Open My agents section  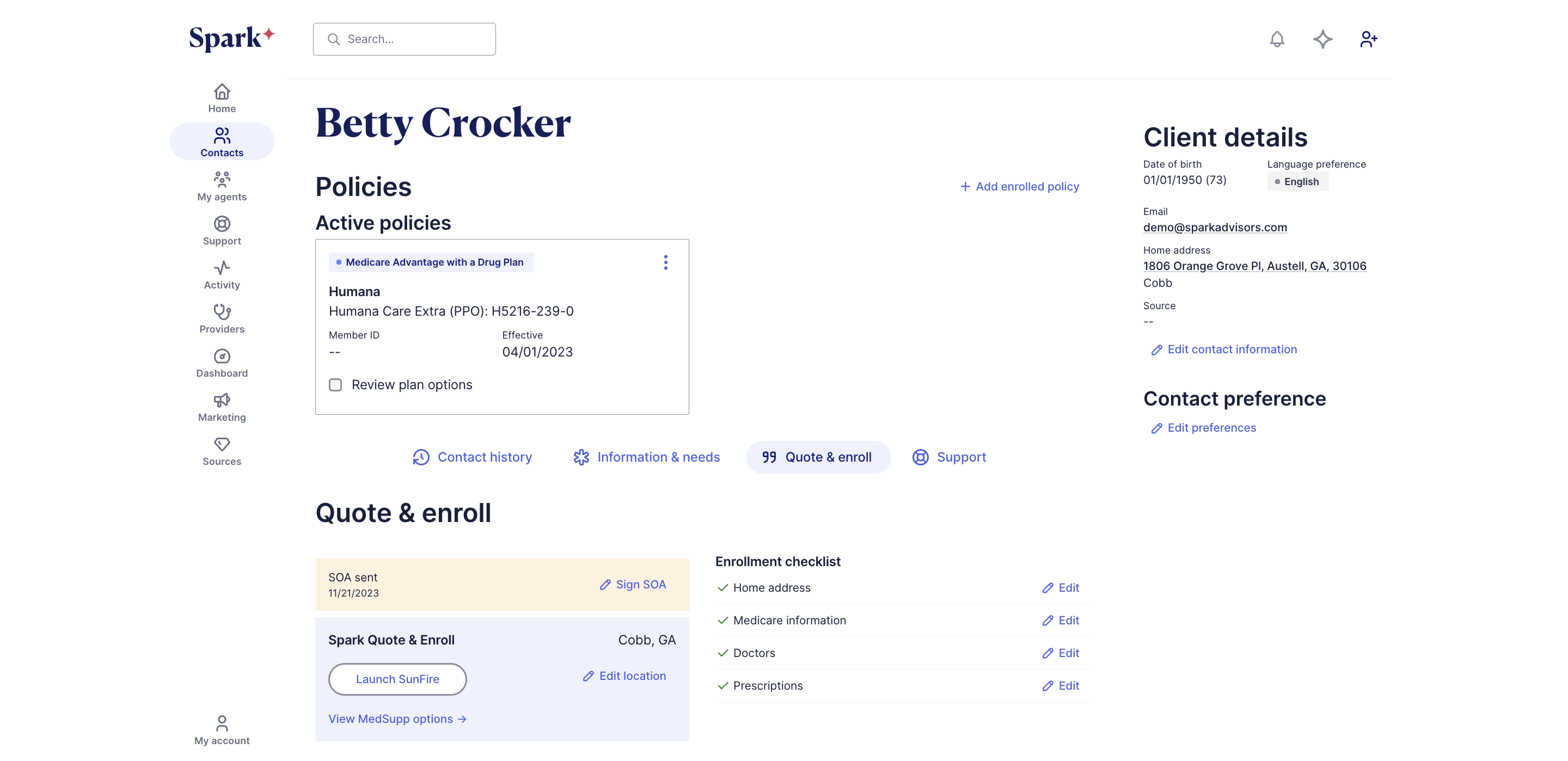click(222, 186)
